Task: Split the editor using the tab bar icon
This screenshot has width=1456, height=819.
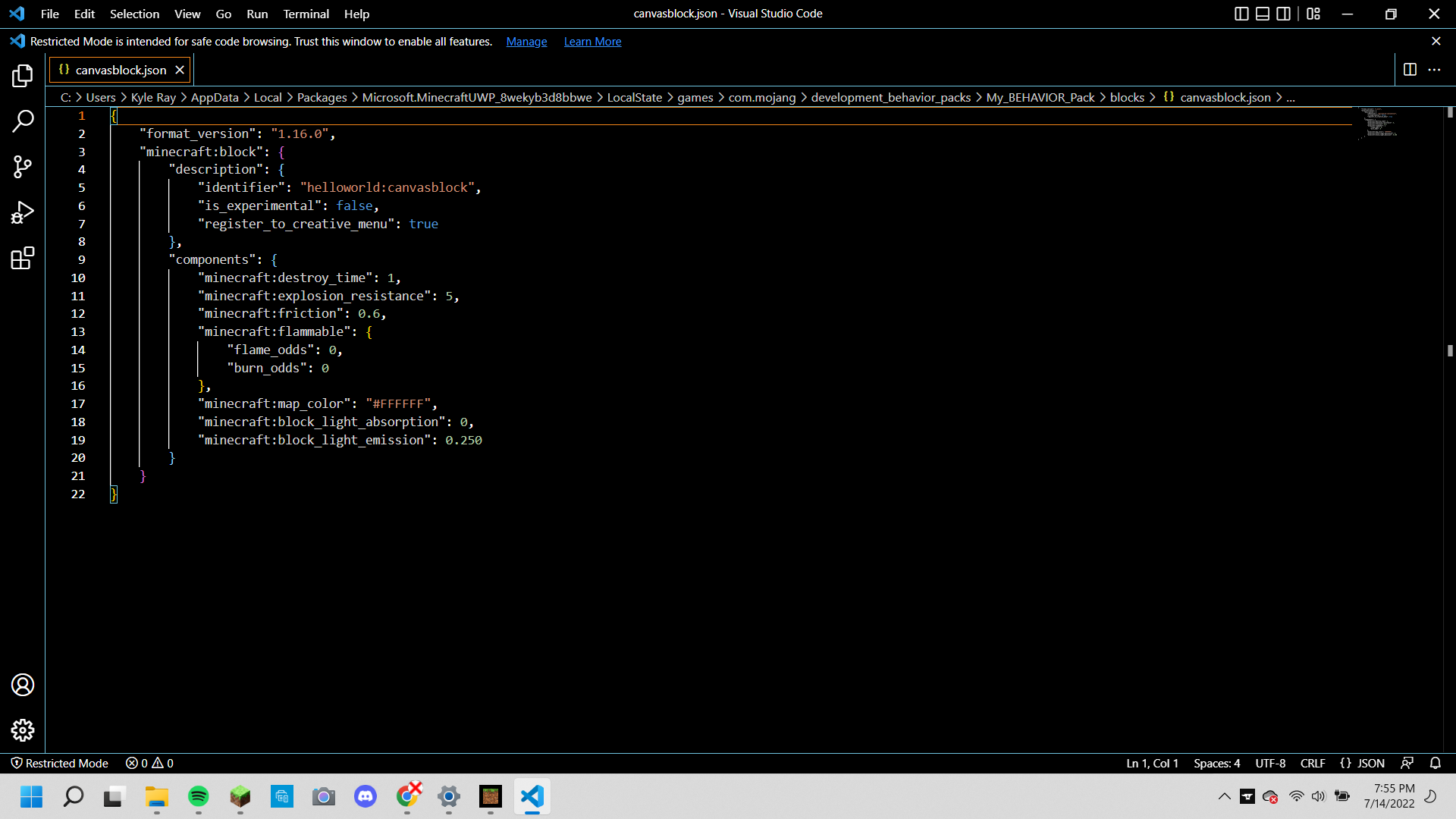Action: tap(1410, 69)
